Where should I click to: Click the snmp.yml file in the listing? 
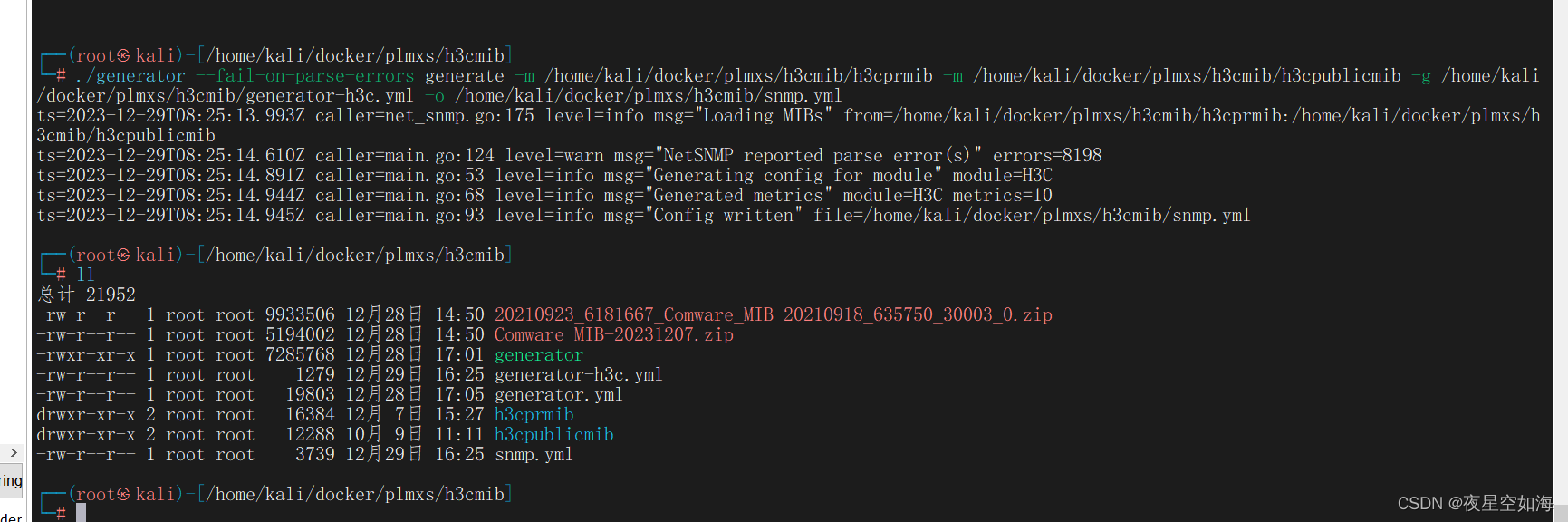pos(534,455)
